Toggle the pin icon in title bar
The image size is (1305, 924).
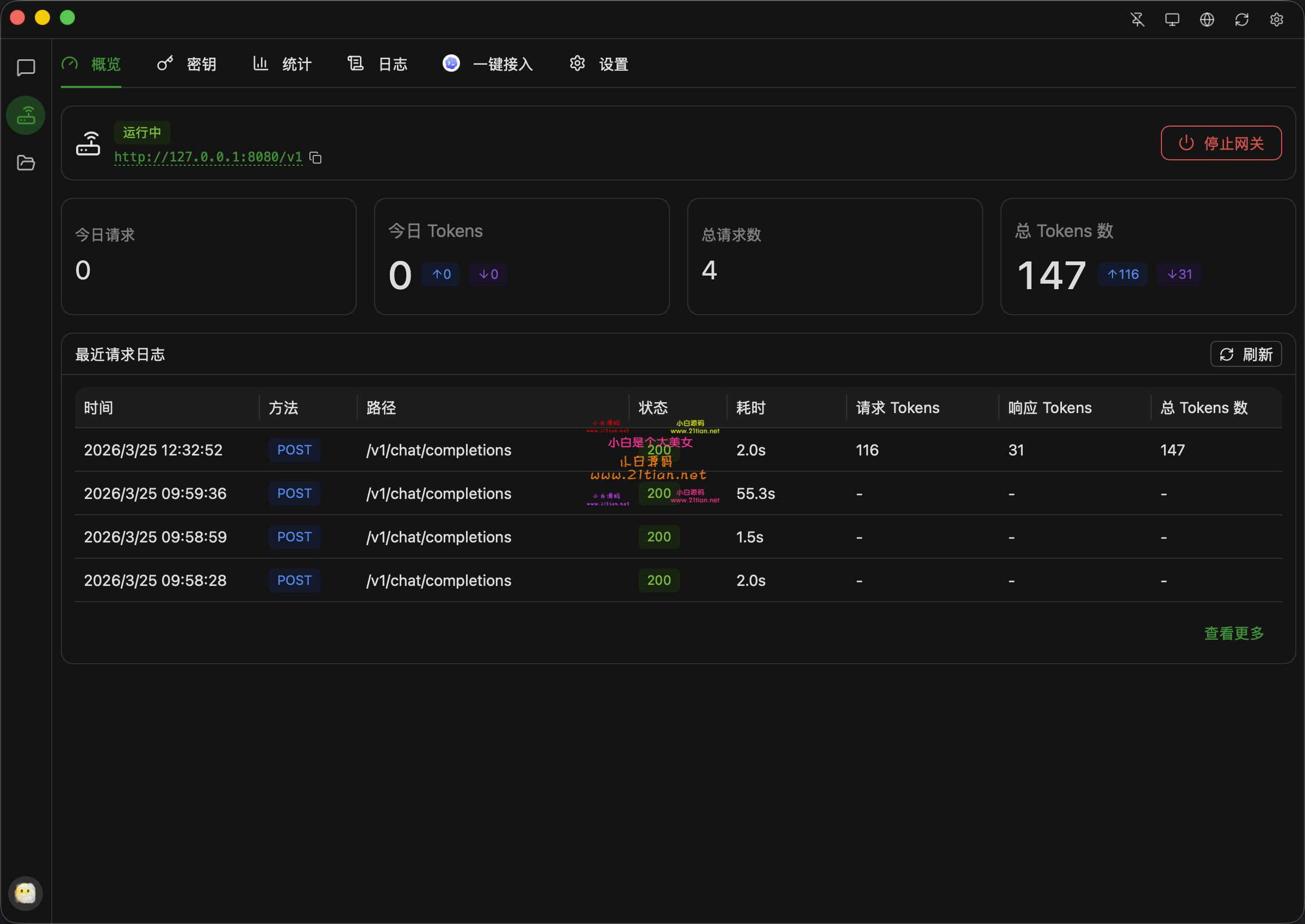[x=1137, y=20]
